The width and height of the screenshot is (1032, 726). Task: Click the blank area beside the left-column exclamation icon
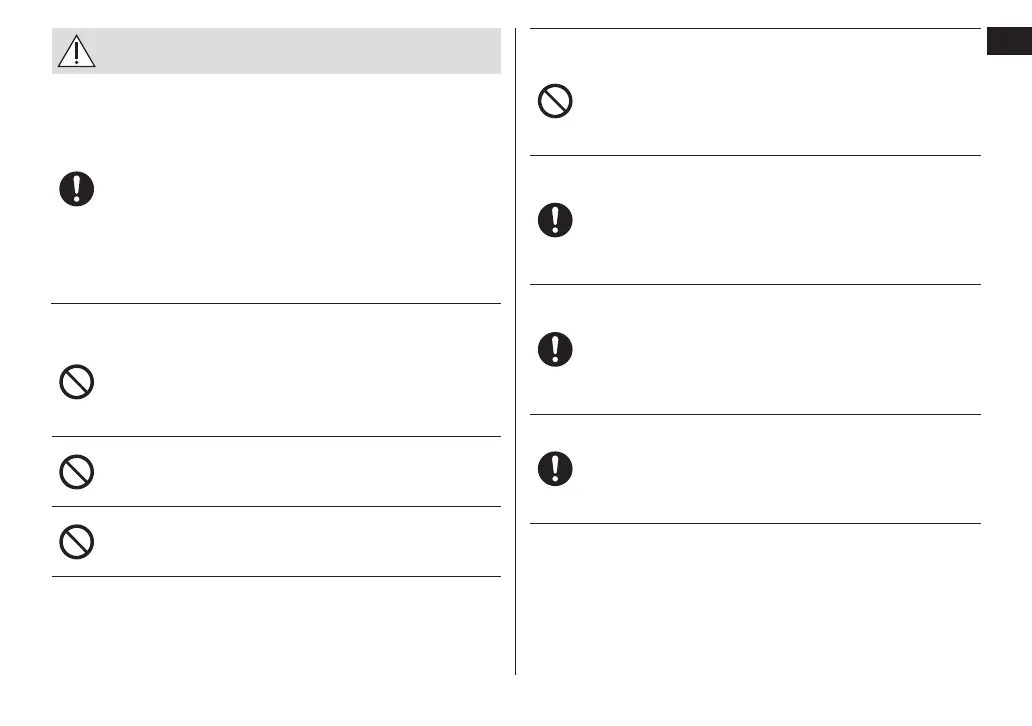[x=300, y=190]
